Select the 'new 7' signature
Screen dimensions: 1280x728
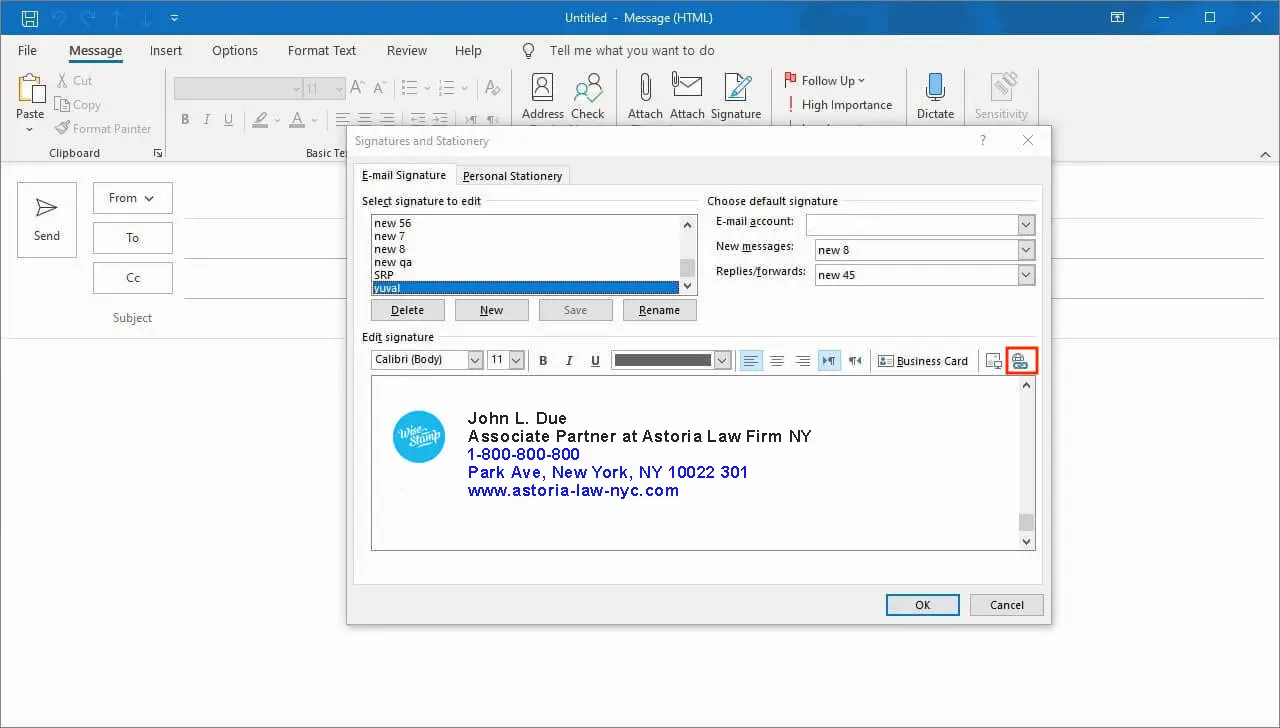click(525, 236)
